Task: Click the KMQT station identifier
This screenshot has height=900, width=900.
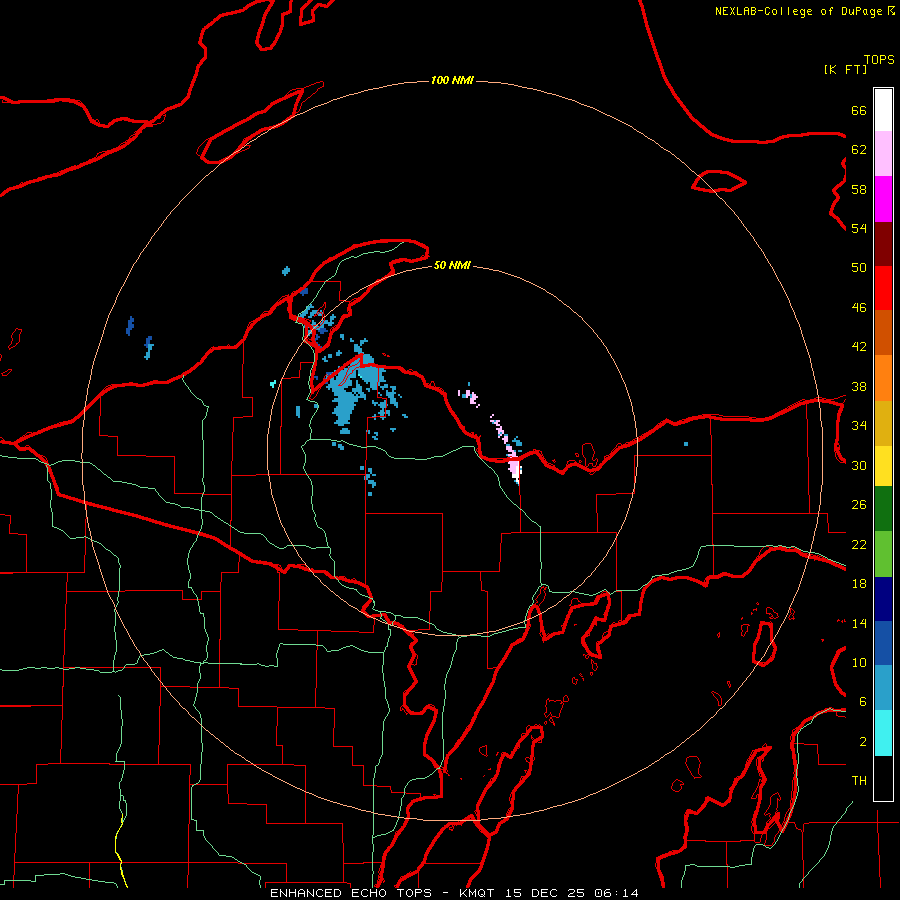Action: pyautogui.click(x=477, y=893)
